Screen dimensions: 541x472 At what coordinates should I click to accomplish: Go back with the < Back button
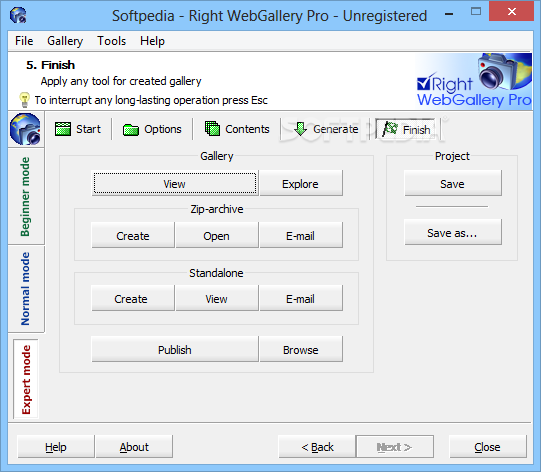point(317,446)
